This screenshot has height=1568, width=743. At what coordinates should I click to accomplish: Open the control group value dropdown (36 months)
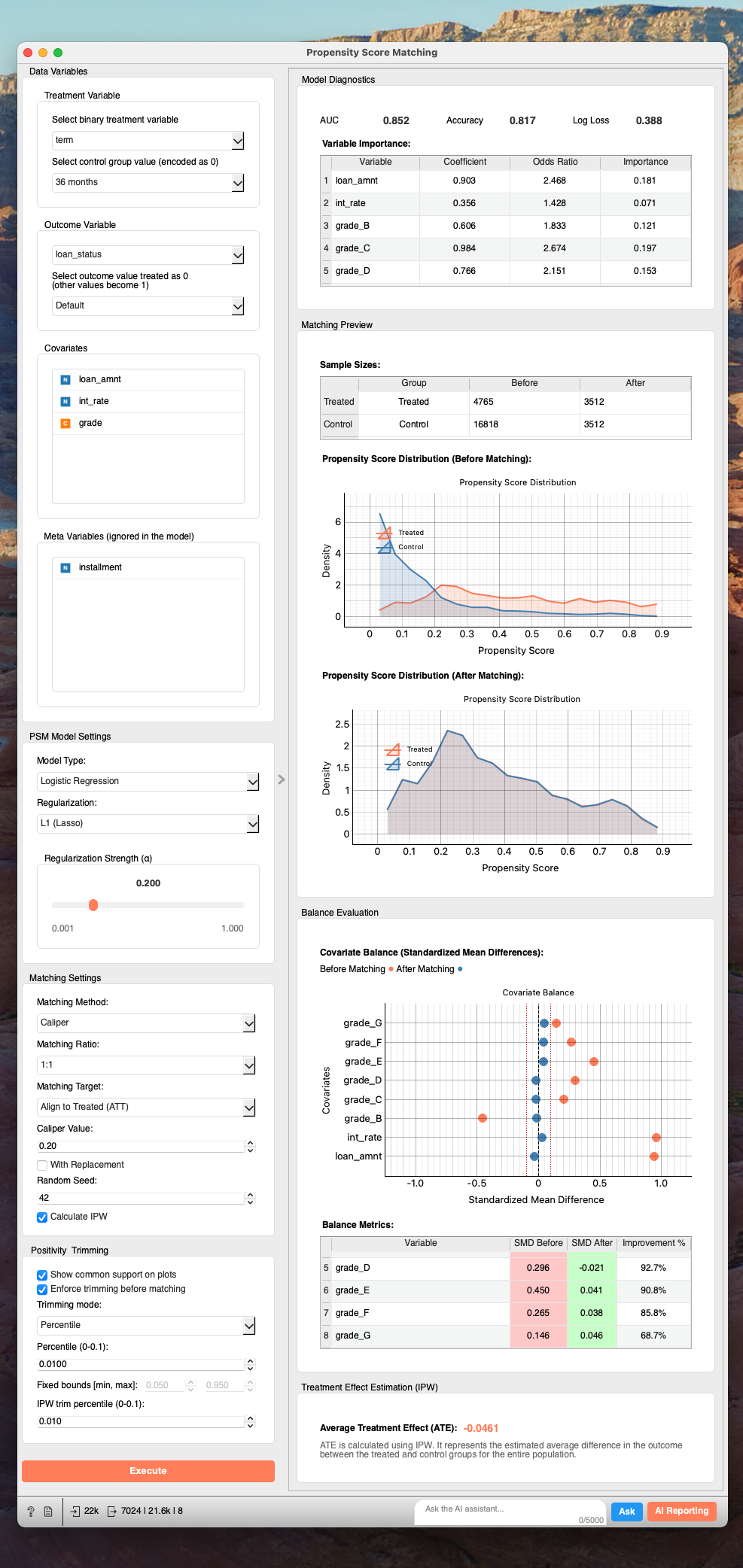click(148, 183)
